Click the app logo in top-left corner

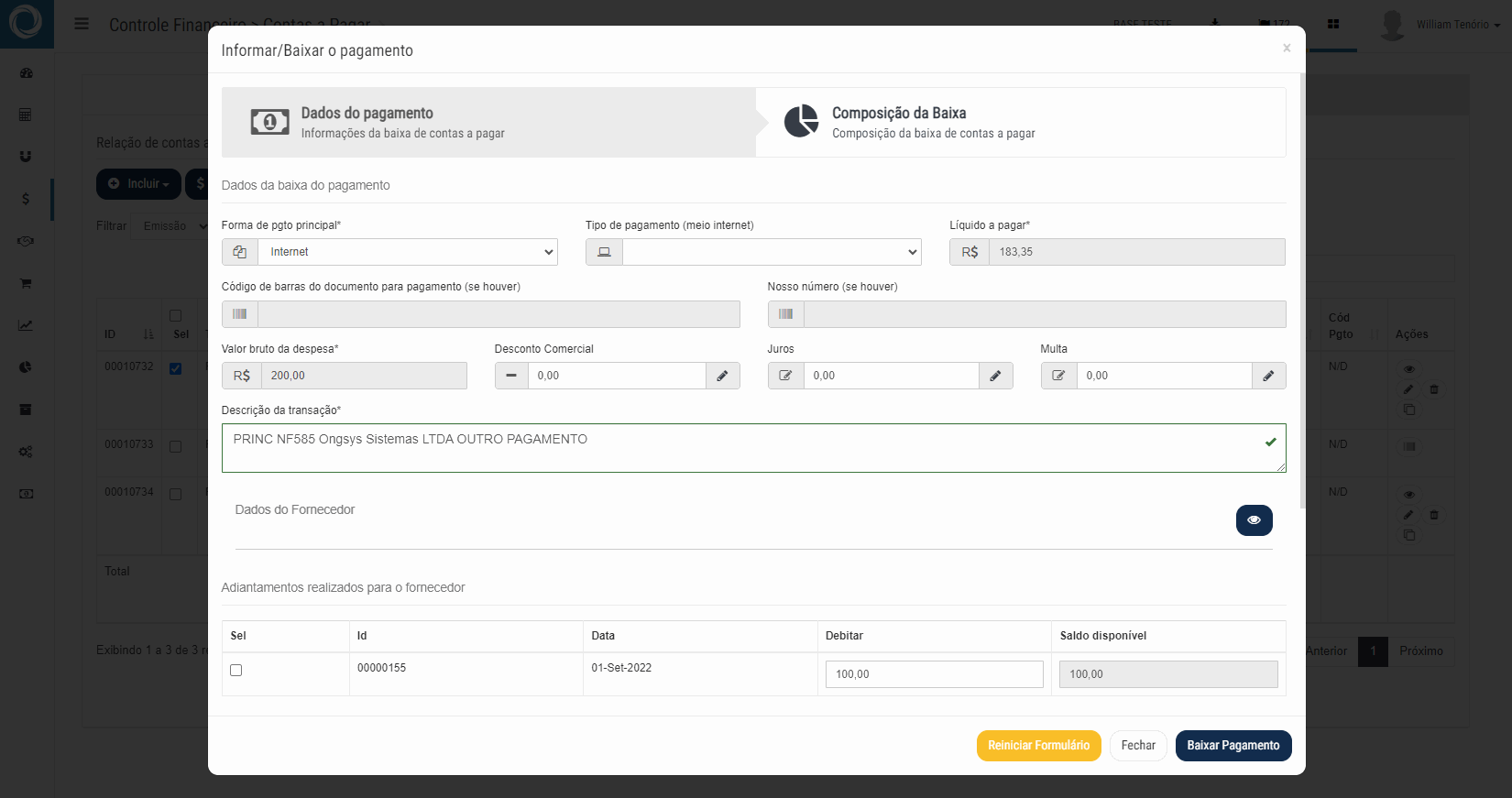[26, 22]
